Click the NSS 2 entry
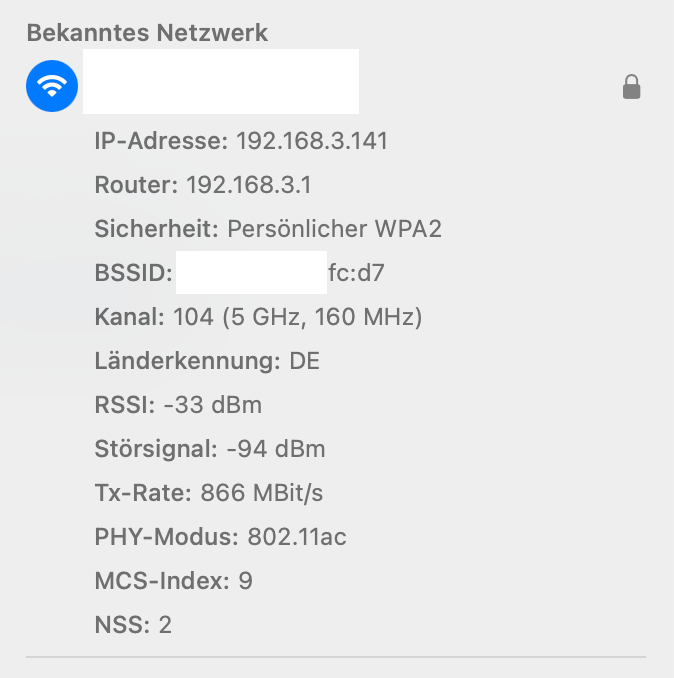 (x=133, y=625)
